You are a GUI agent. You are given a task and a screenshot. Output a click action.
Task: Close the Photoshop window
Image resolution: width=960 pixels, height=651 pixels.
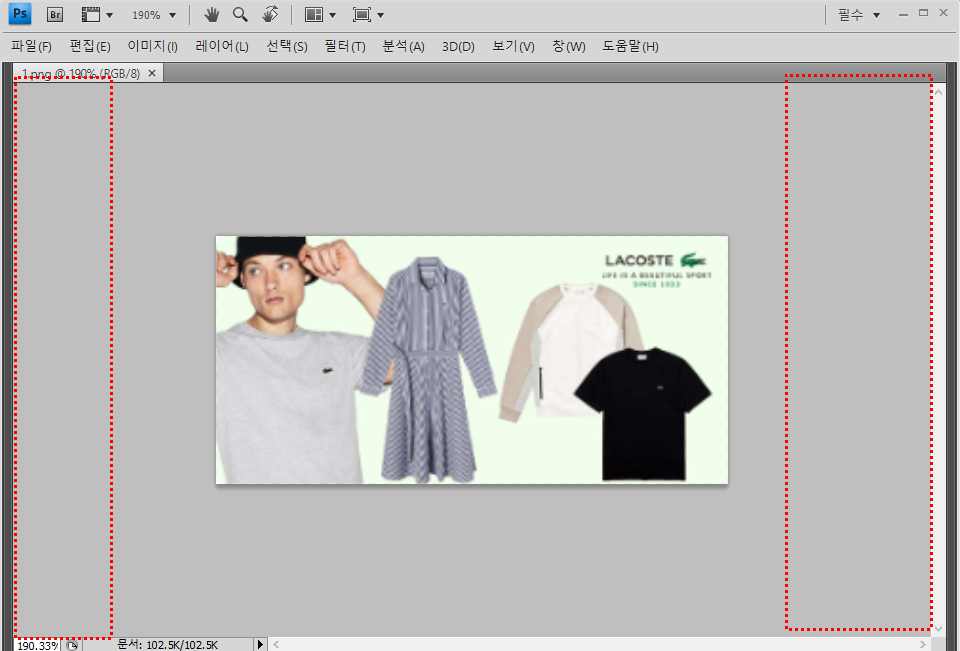click(943, 13)
